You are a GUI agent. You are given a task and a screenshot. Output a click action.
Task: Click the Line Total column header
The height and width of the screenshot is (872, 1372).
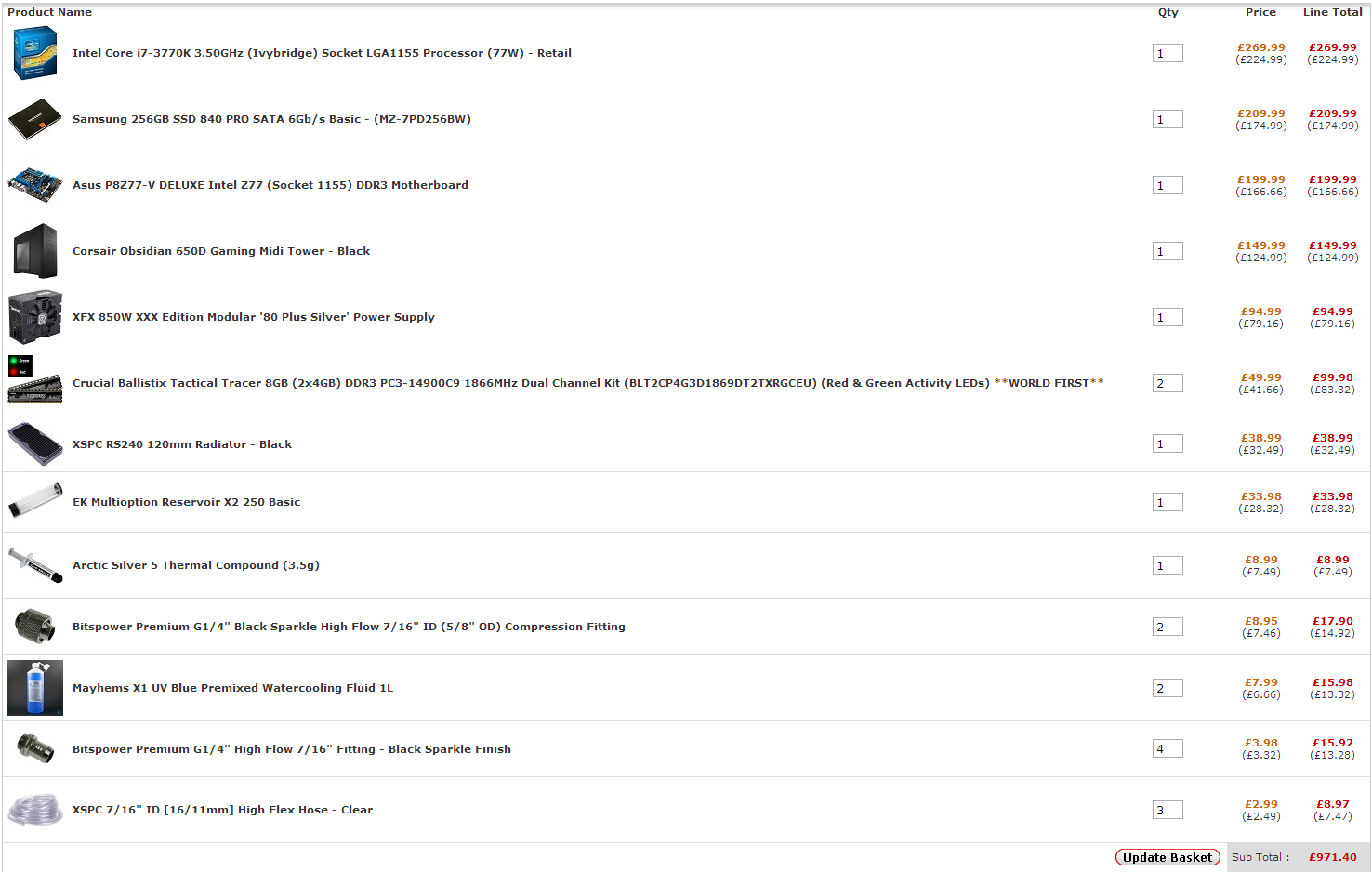click(1333, 12)
